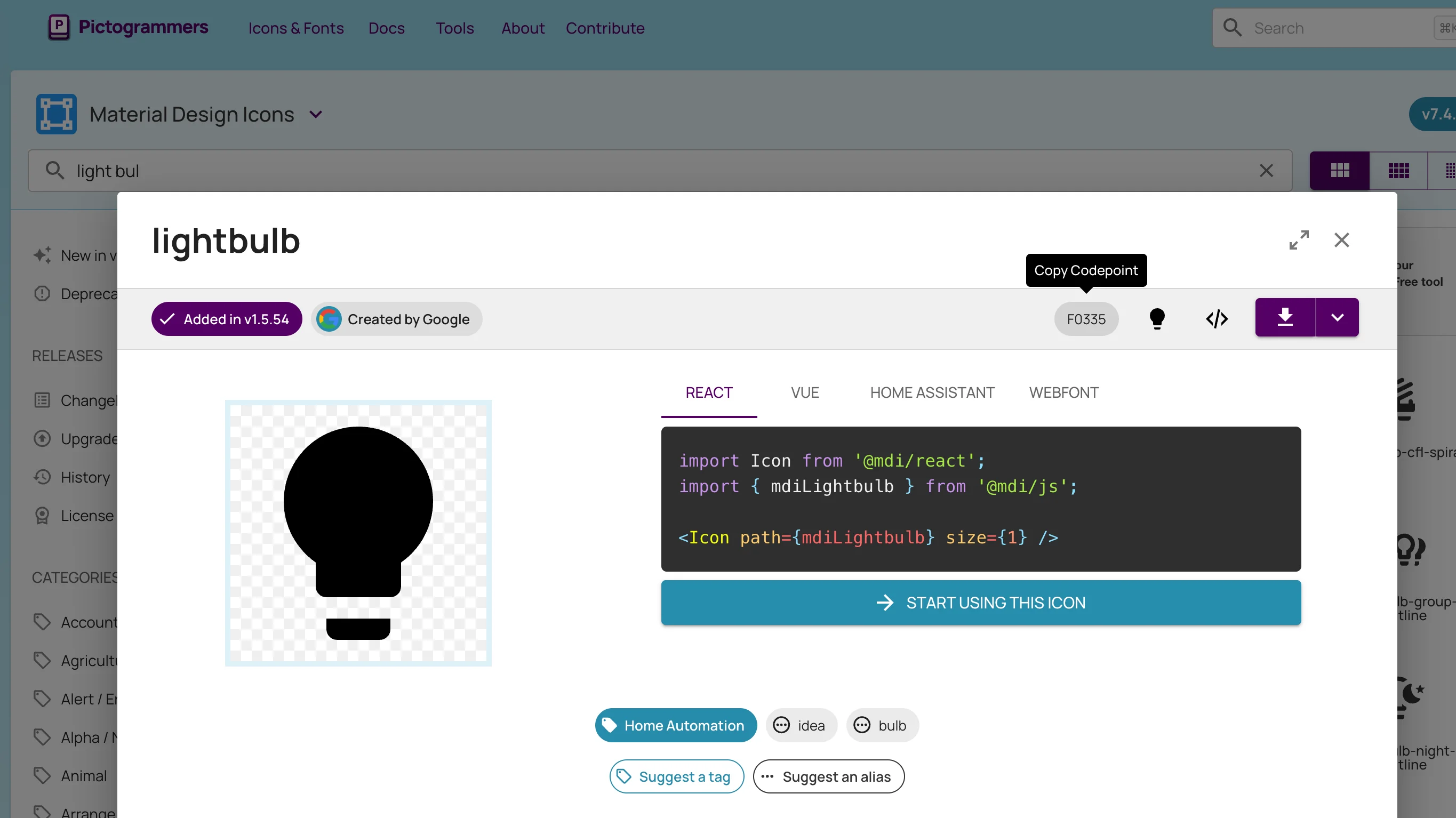Open the Icons & Fonts menu
Screen dimensions: 1456x818
coord(295,28)
